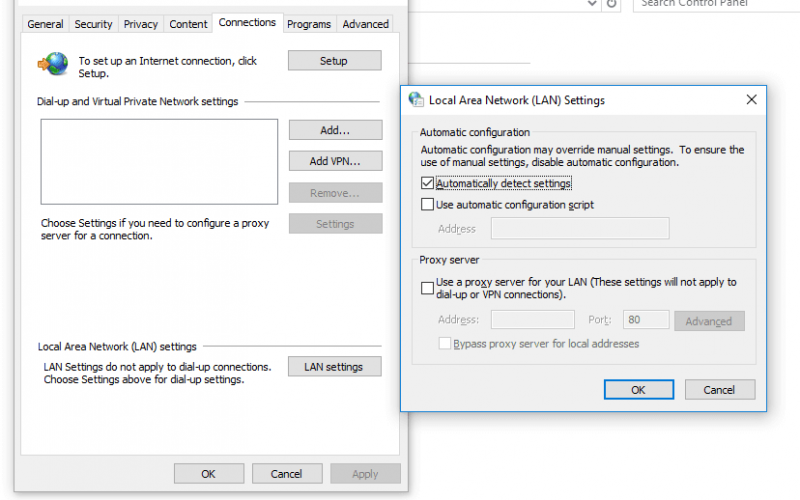Click the Connections tab
This screenshot has width=800, height=500.
(x=247, y=22)
